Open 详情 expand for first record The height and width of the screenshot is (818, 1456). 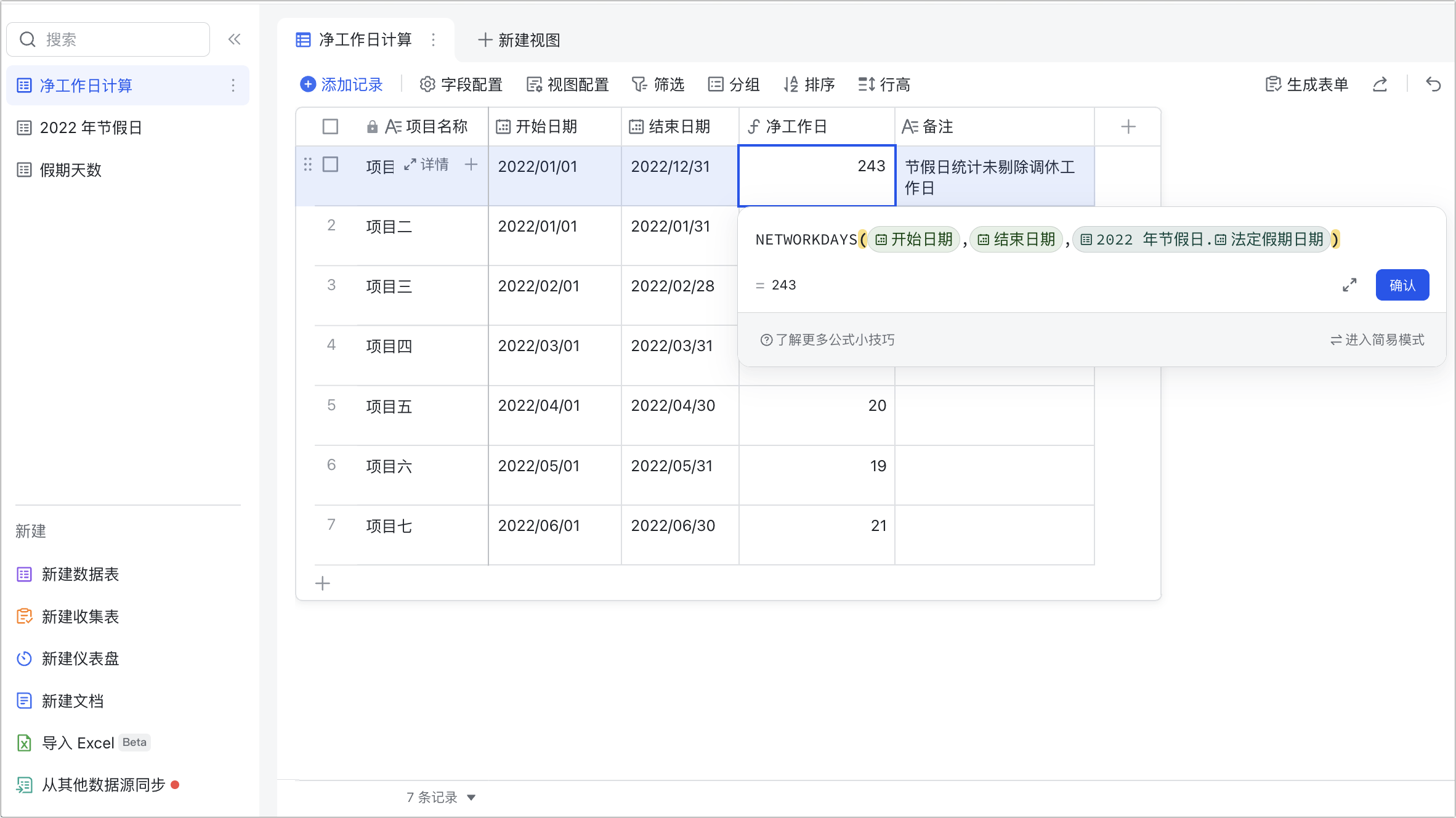426,164
